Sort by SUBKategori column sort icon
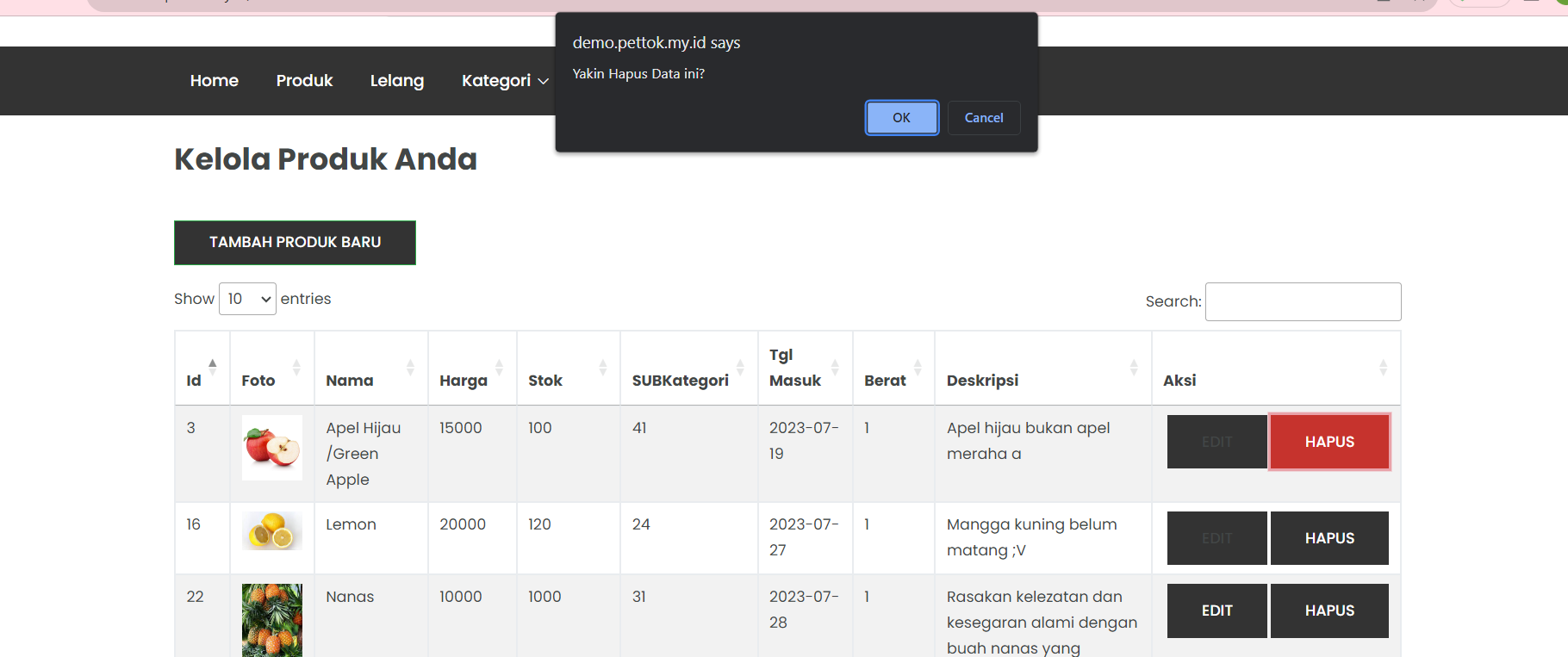Image resolution: width=1568 pixels, height=657 pixels. 740,368
